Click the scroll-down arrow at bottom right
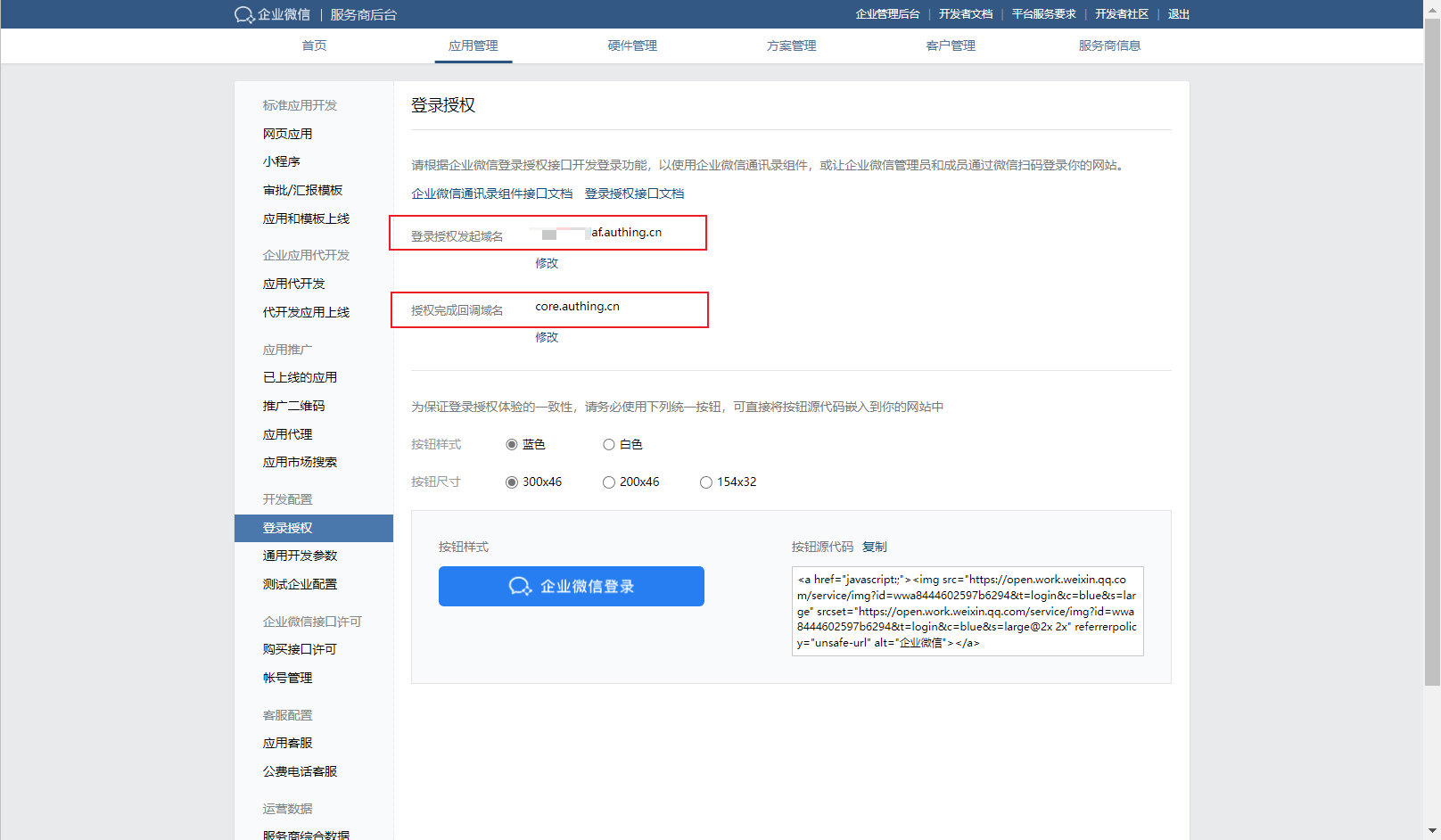 [1430, 831]
